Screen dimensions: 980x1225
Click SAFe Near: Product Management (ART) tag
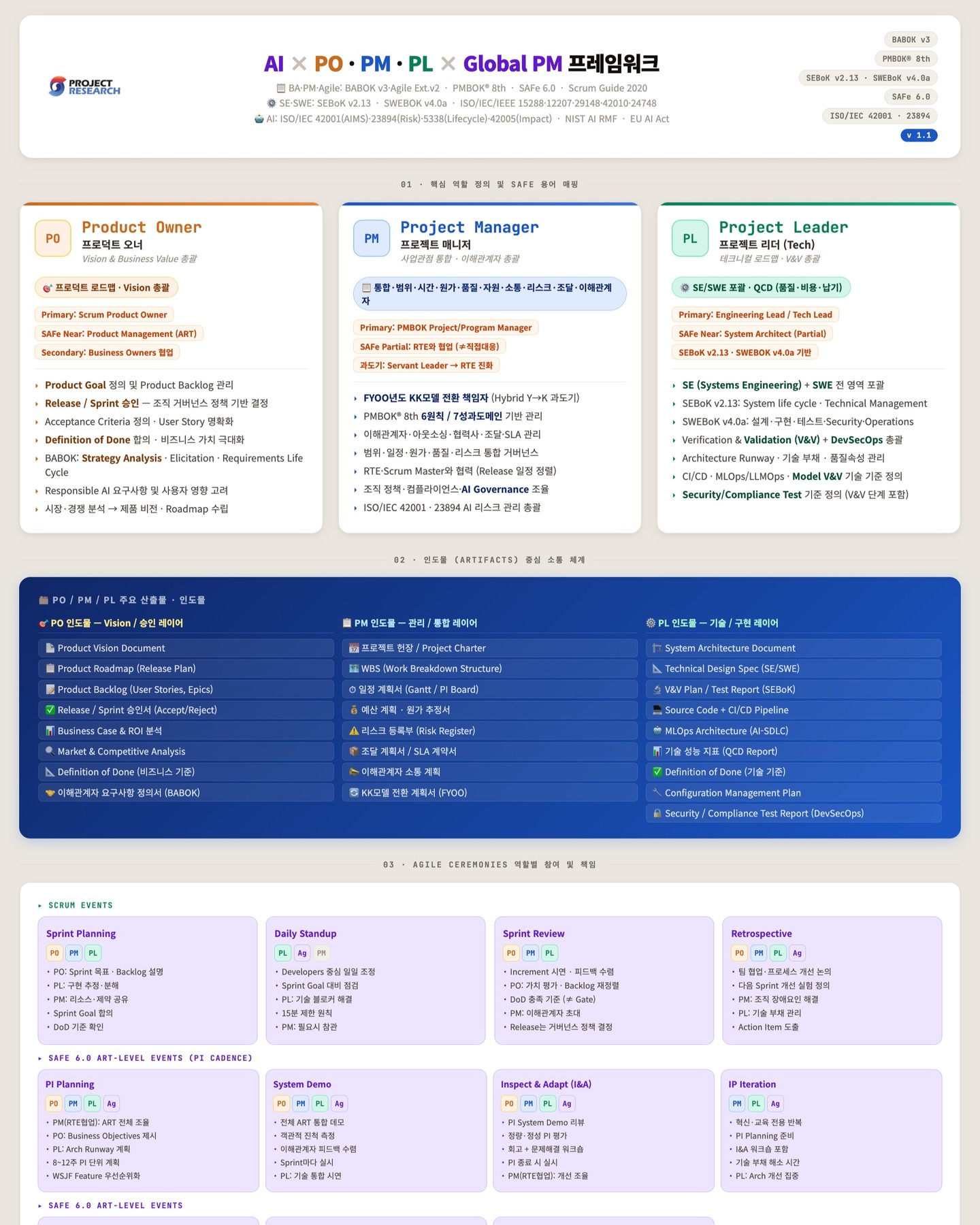click(119, 333)
